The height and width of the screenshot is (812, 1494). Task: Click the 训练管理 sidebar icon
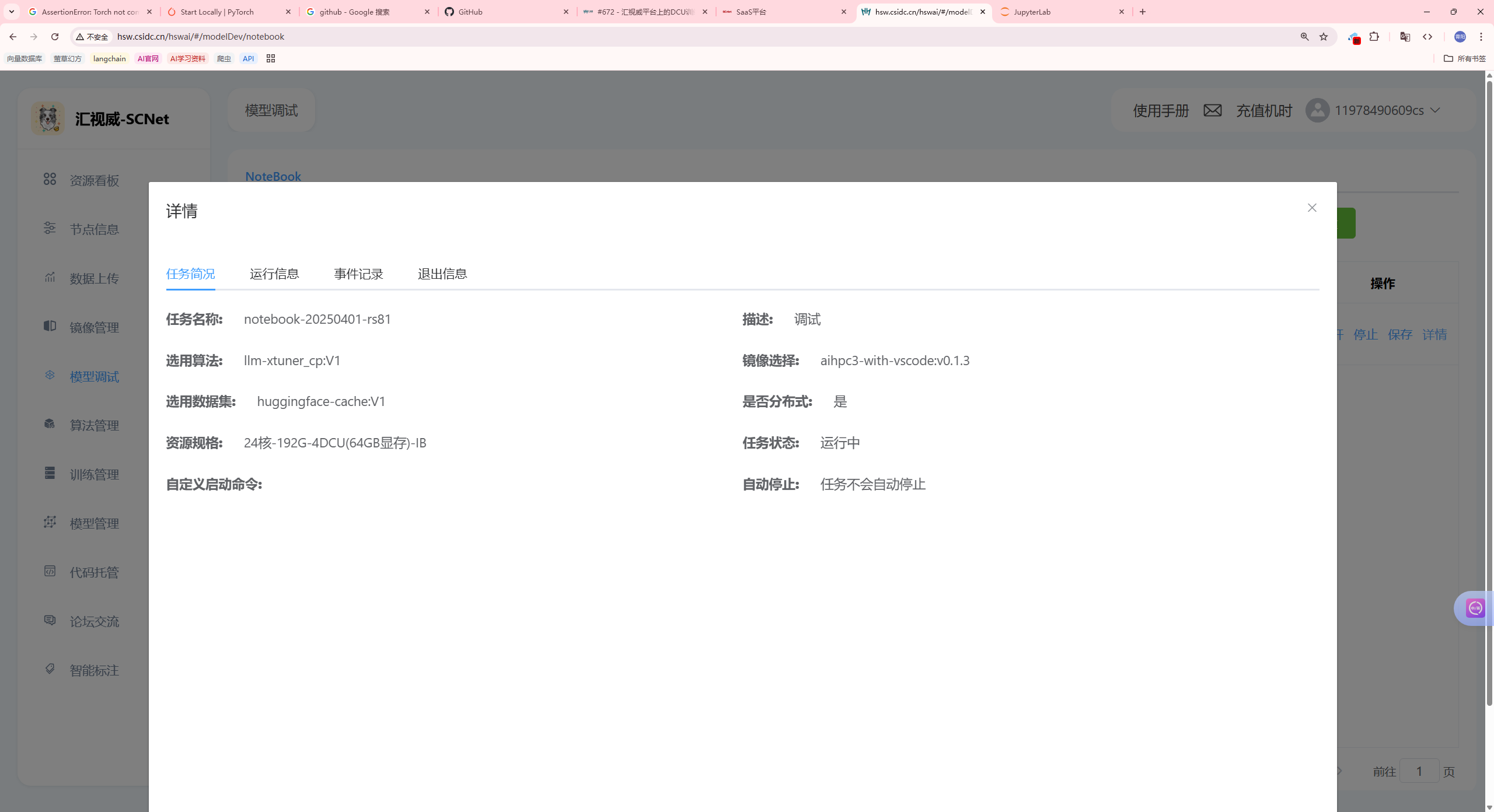[50, 473]
